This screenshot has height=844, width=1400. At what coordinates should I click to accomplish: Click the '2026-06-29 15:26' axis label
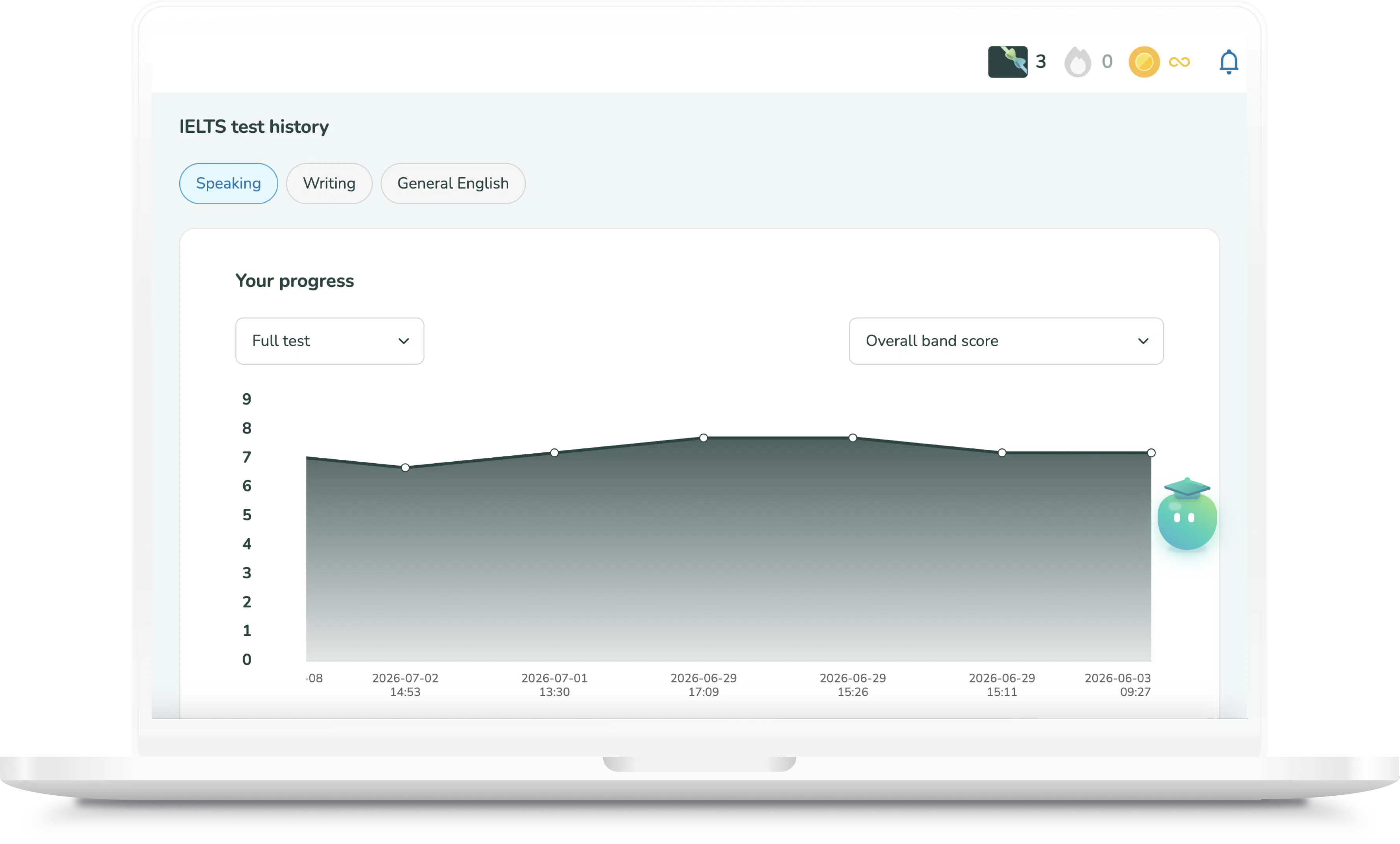[852, 685]
